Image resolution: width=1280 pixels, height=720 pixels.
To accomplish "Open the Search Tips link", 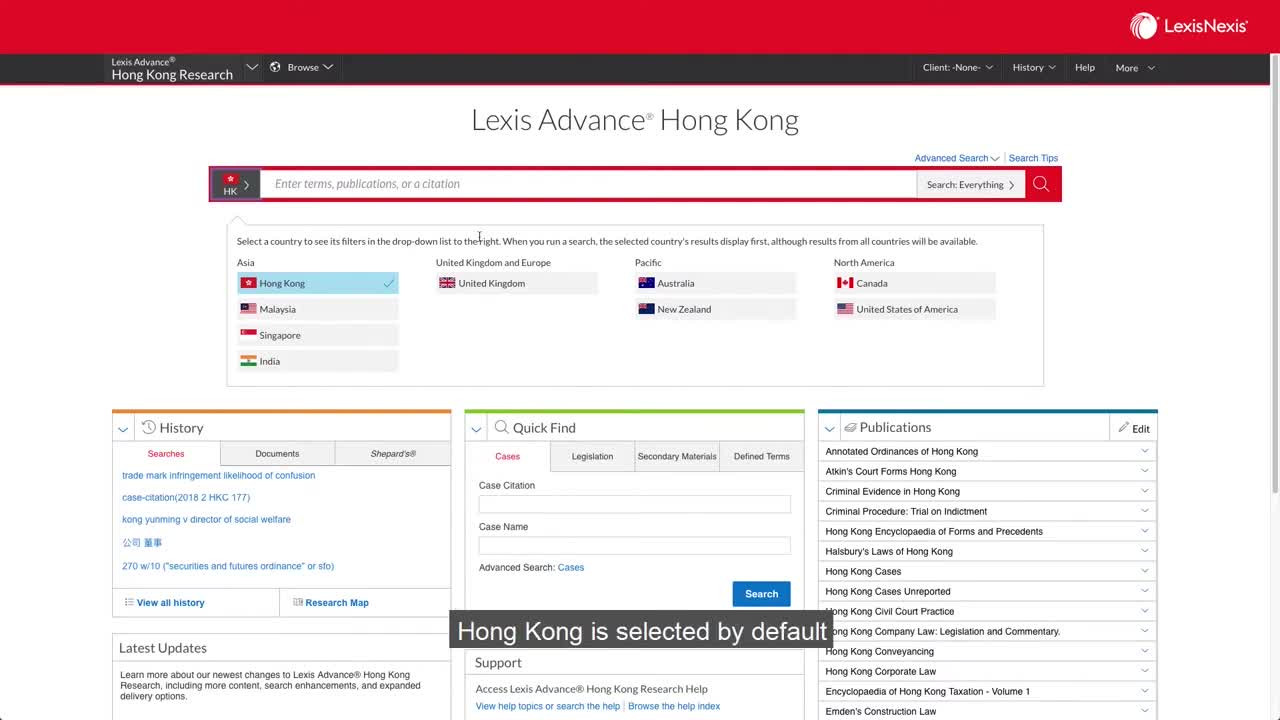I will tap(1033, 158).
